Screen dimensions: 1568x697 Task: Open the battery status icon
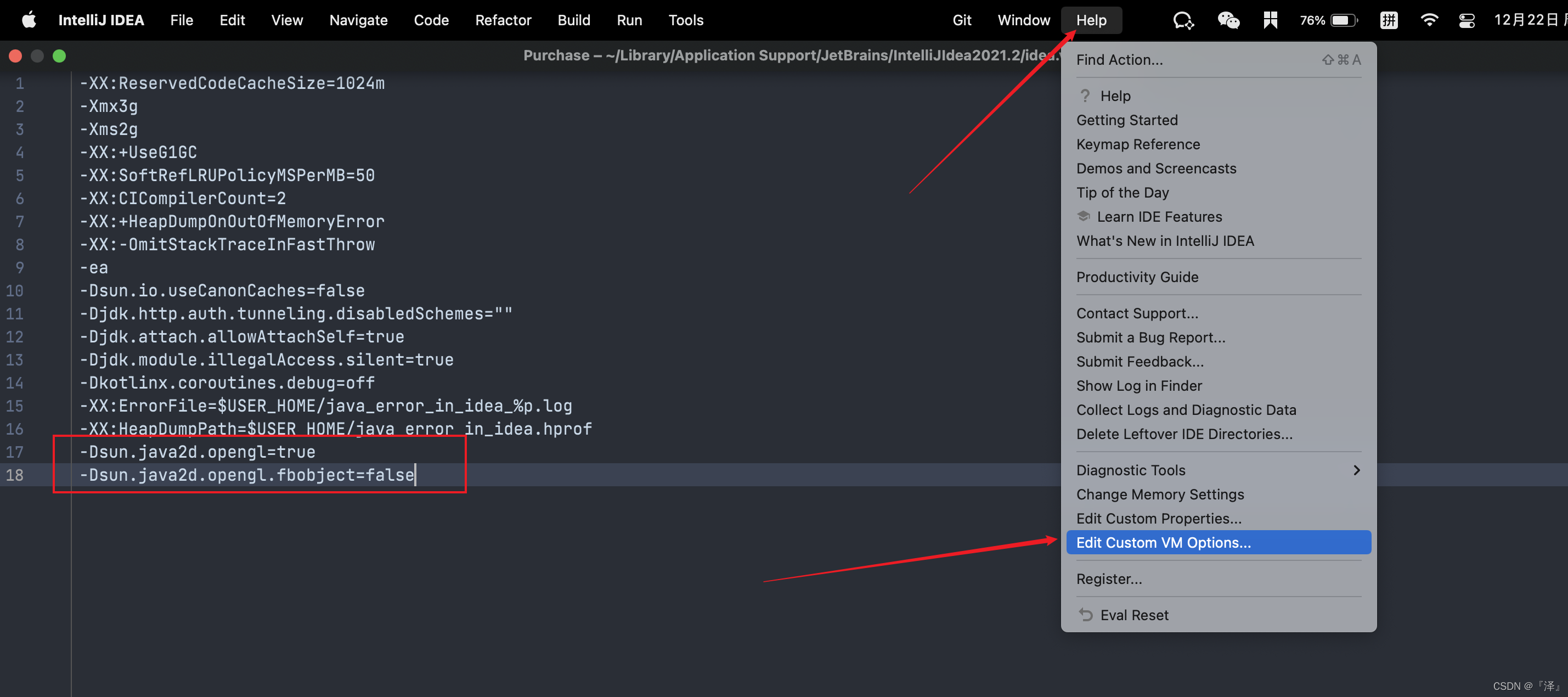coord(1344,20)
